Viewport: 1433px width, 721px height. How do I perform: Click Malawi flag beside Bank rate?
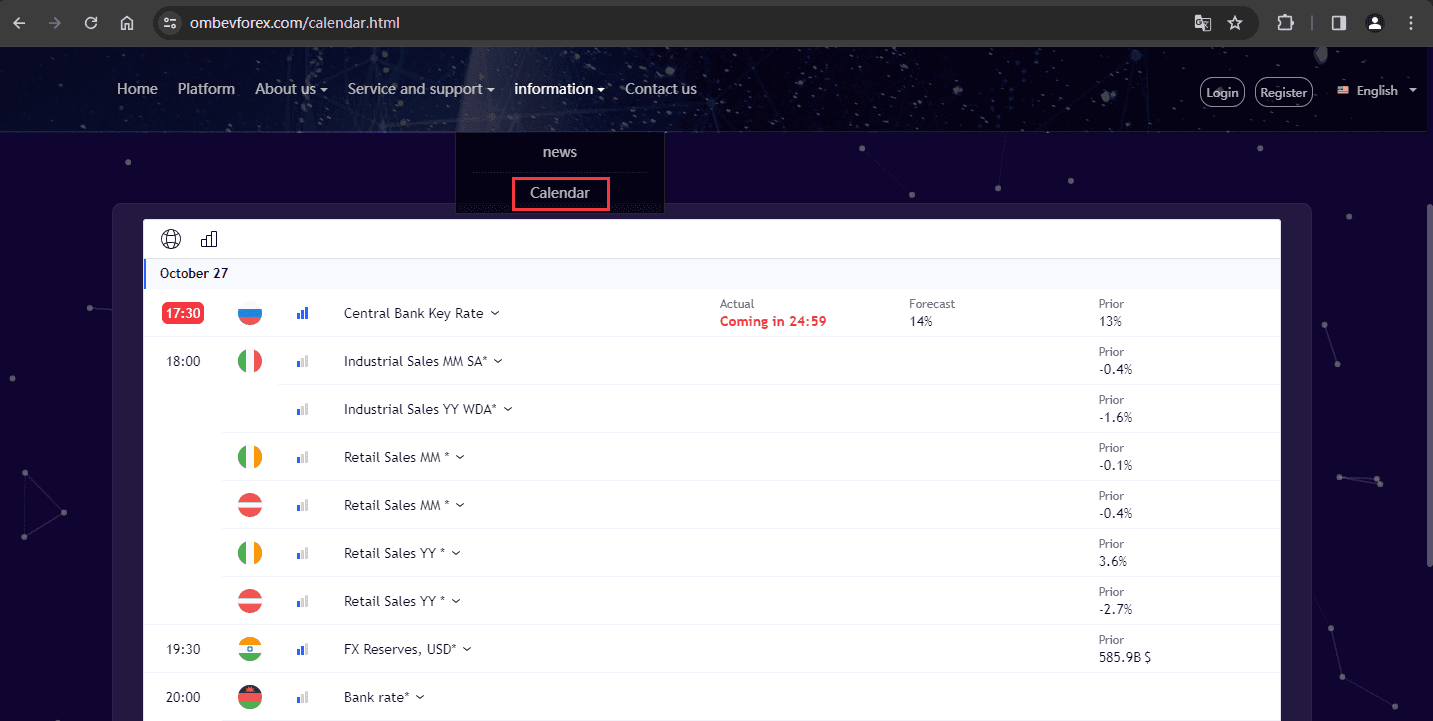pos(250,697)
